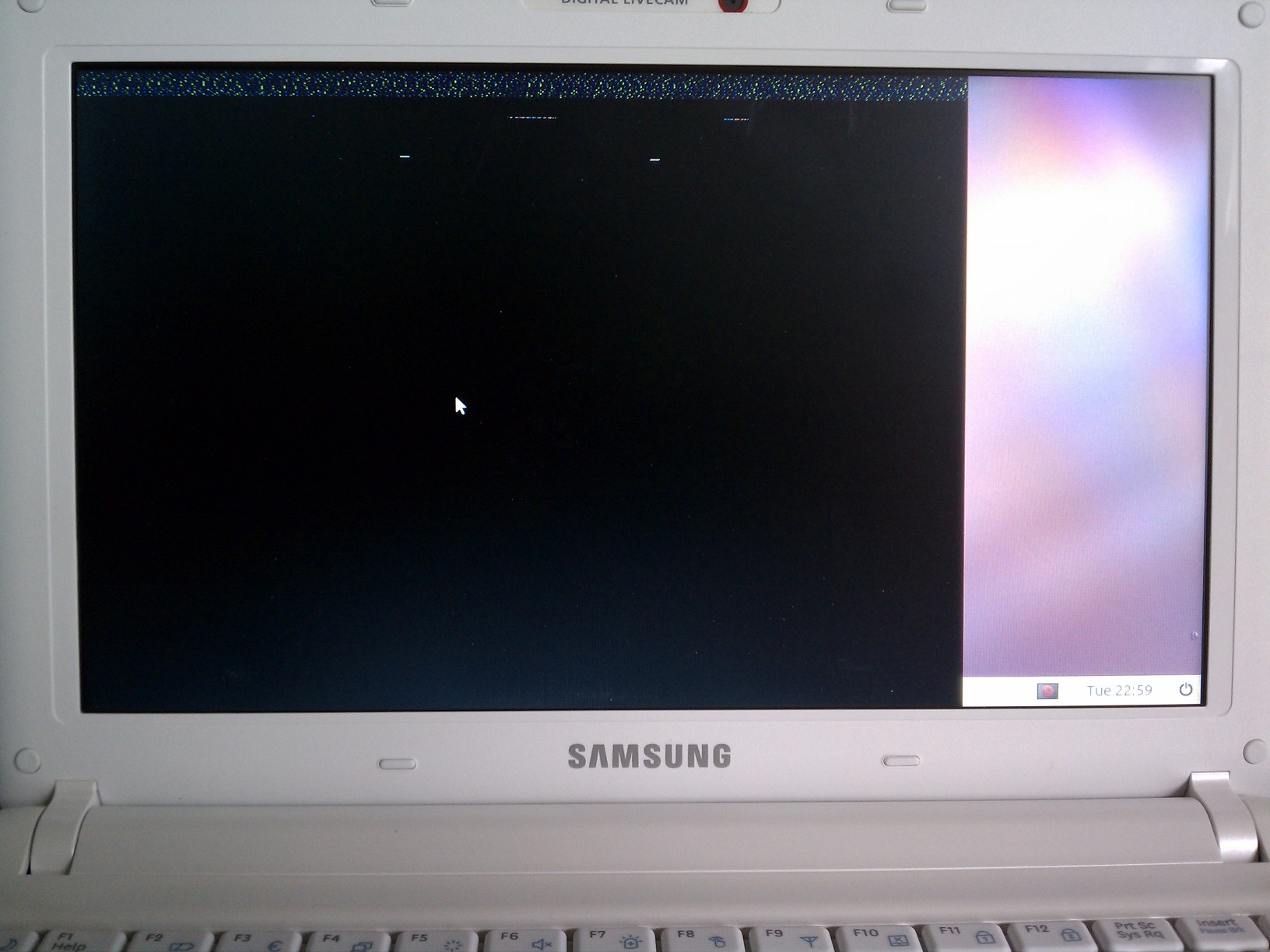Click the rightmost multicolored glitch line
The image size is (1270, 952).
pos(736,120)
